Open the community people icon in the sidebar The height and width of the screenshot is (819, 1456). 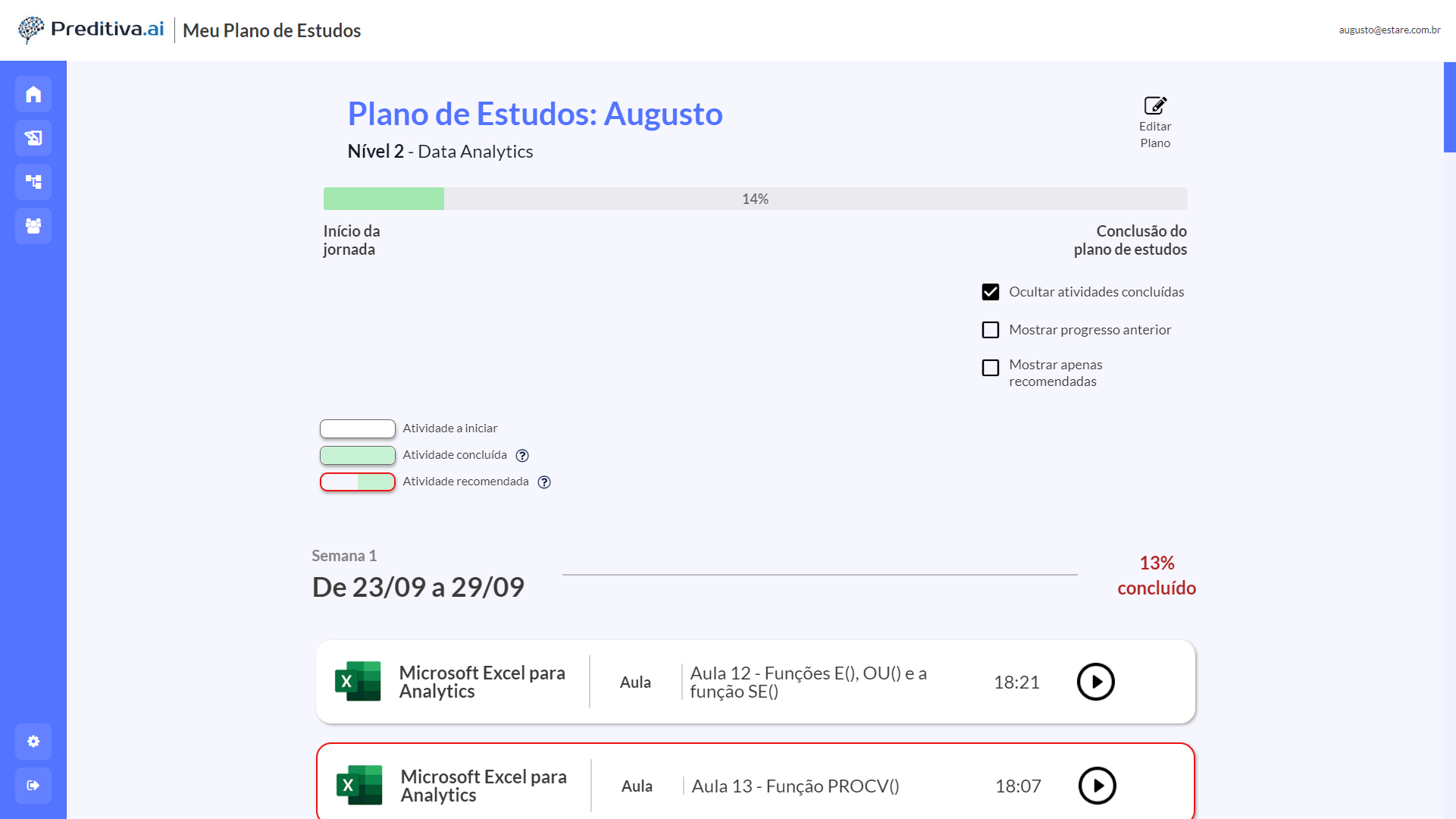coord(33,226)
